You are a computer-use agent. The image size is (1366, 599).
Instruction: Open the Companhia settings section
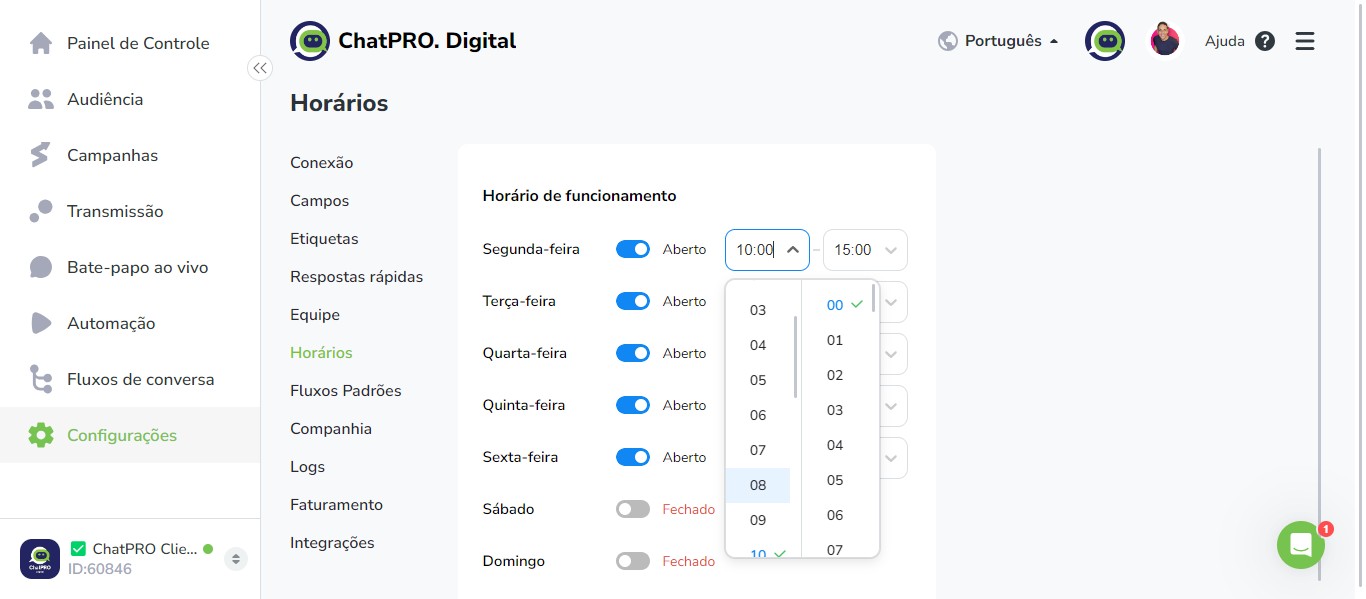coord(331,428)
